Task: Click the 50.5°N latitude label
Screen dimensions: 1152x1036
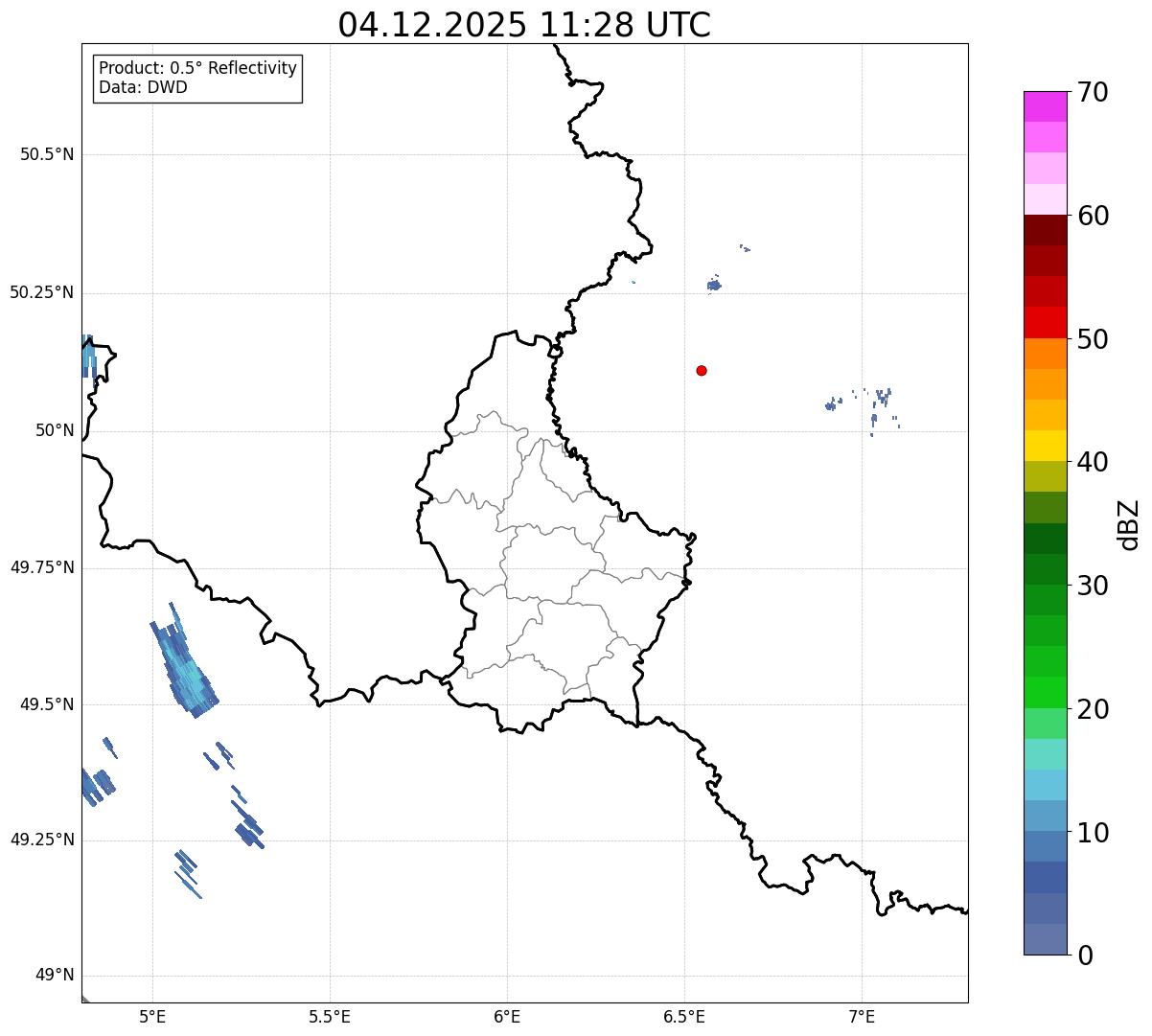Action: (x=47, y=154)
